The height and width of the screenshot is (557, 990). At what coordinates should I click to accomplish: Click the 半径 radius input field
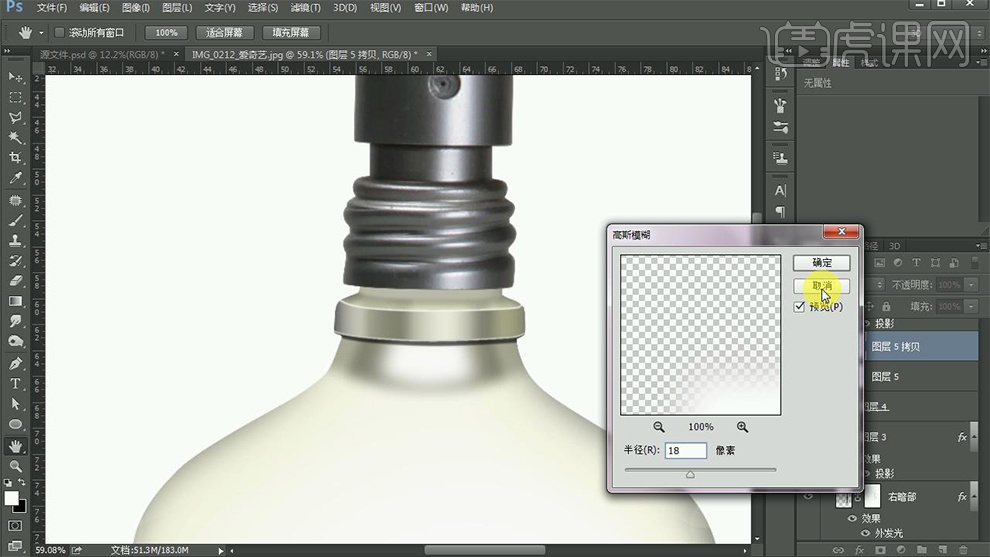coord(685,451)
